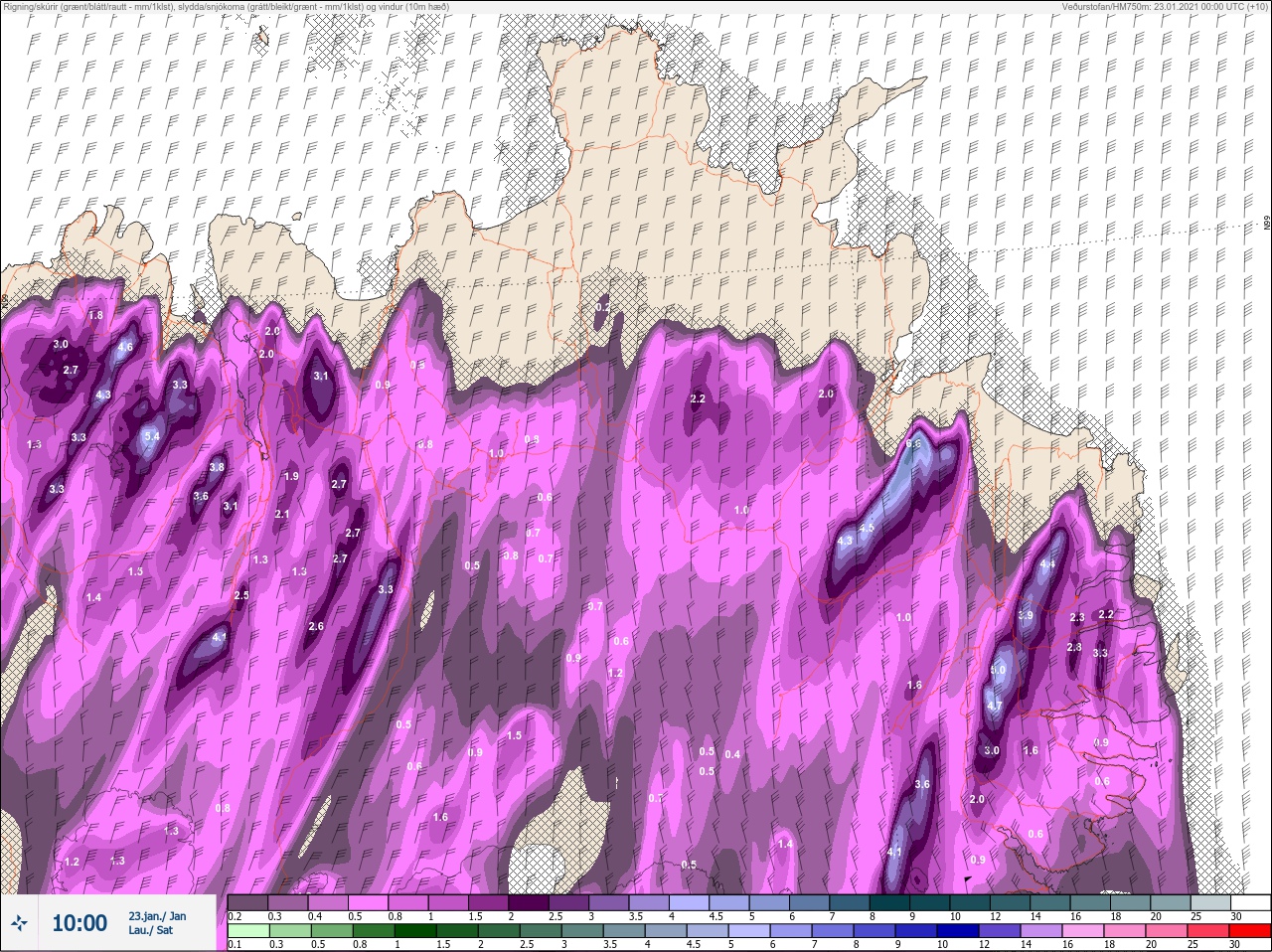Click the date text 23.jan./ Jan
This screenshot has height=952, width=1272.
(157, 915)
